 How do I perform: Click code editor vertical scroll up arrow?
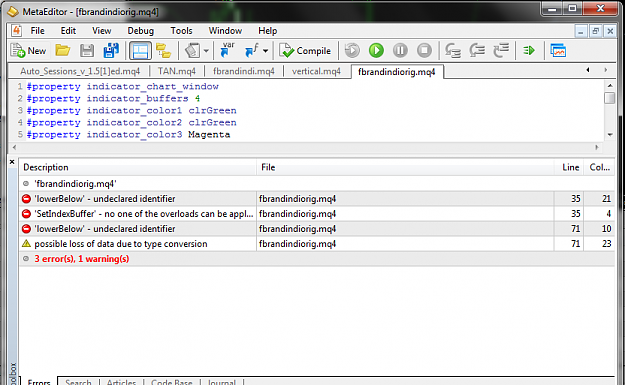click(609, 85)
